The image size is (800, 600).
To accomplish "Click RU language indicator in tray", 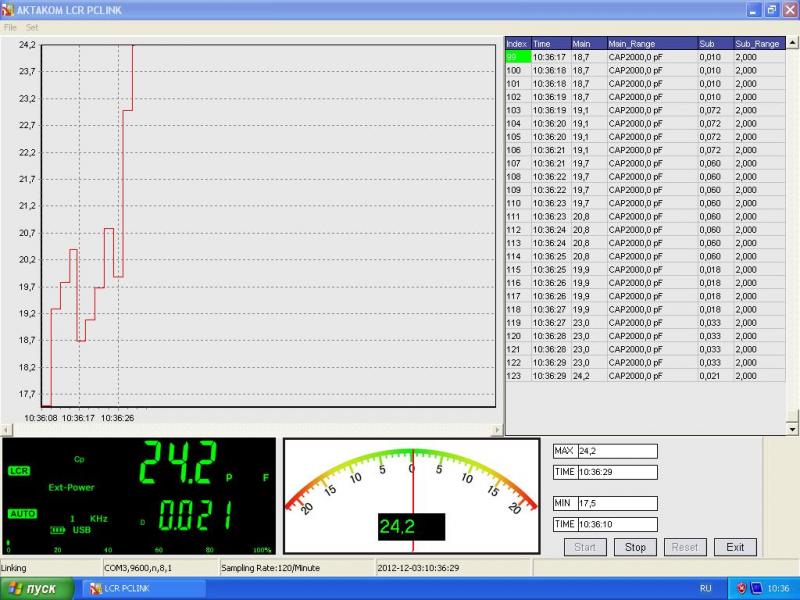I will point(706,588).
